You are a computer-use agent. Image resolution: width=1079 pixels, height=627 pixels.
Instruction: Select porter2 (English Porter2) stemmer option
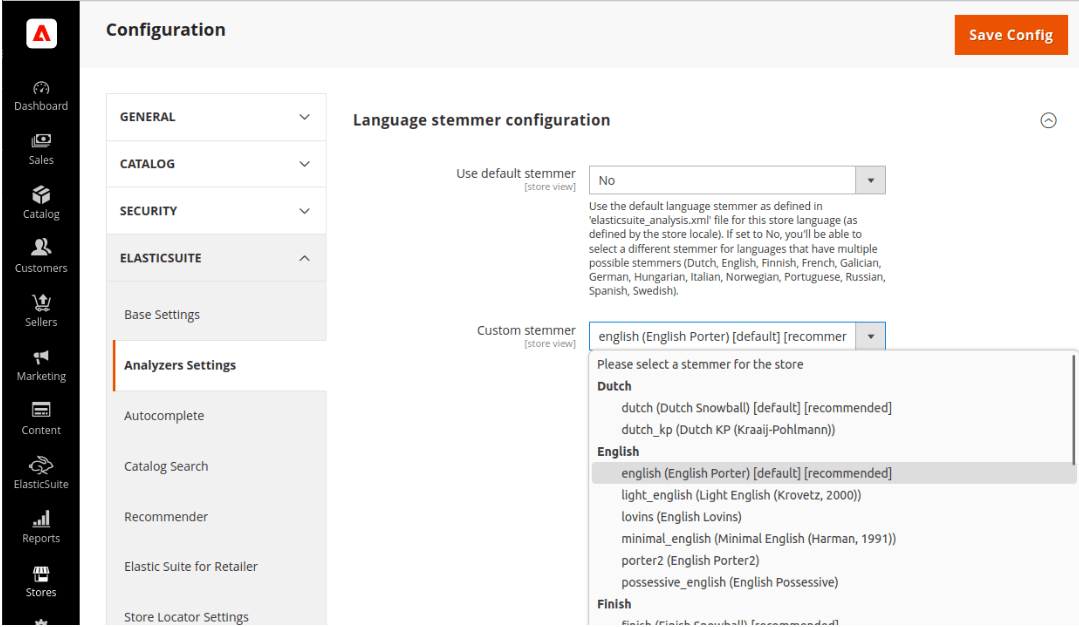coord(690,560)
